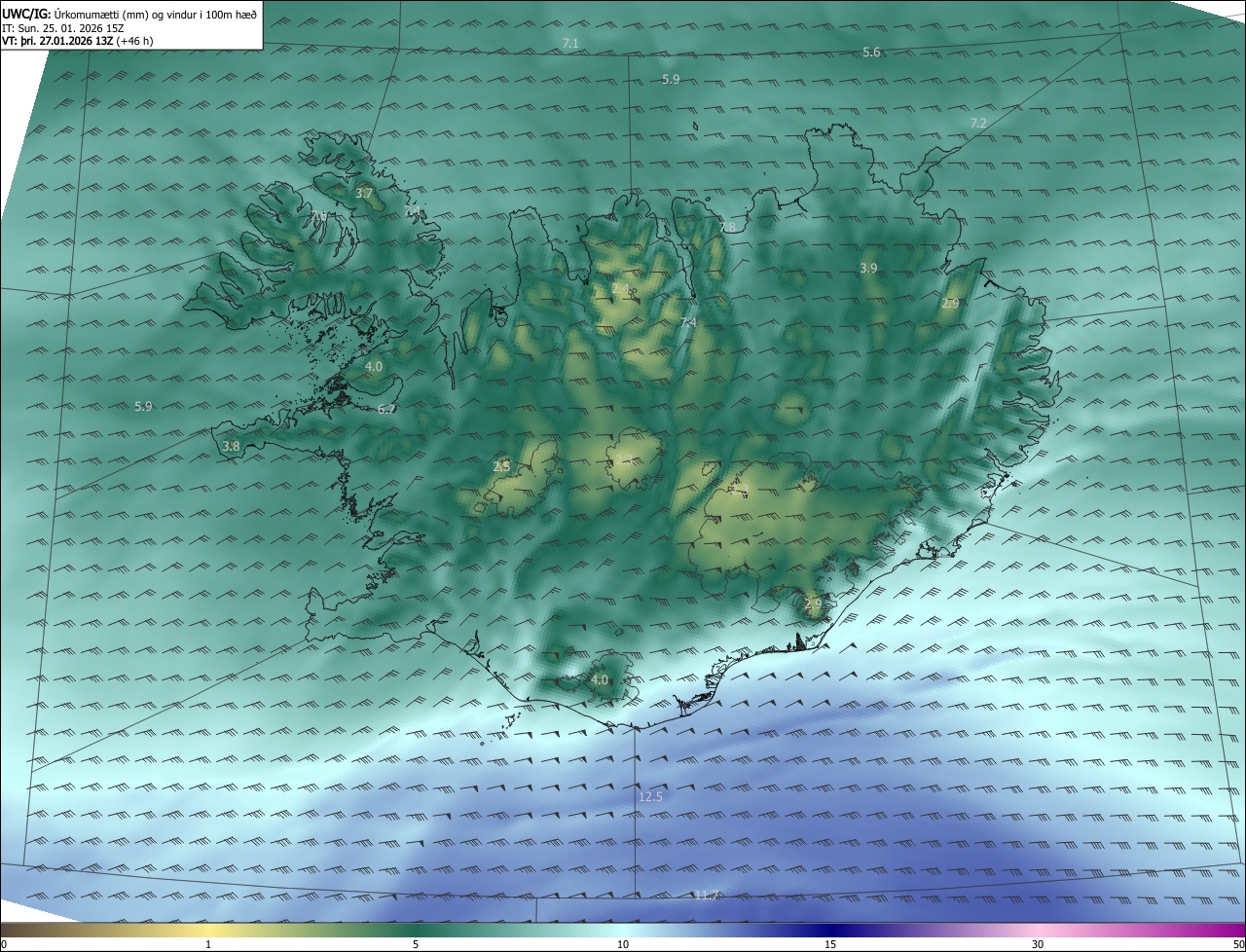Click the 2.5 value label
The width and height of the screenshot is (1246, 952).
501,466
